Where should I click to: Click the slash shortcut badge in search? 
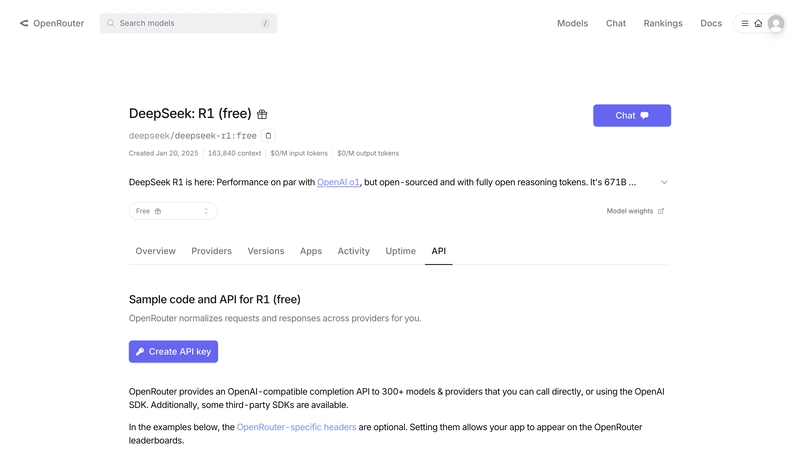click(x=265, y=23)
